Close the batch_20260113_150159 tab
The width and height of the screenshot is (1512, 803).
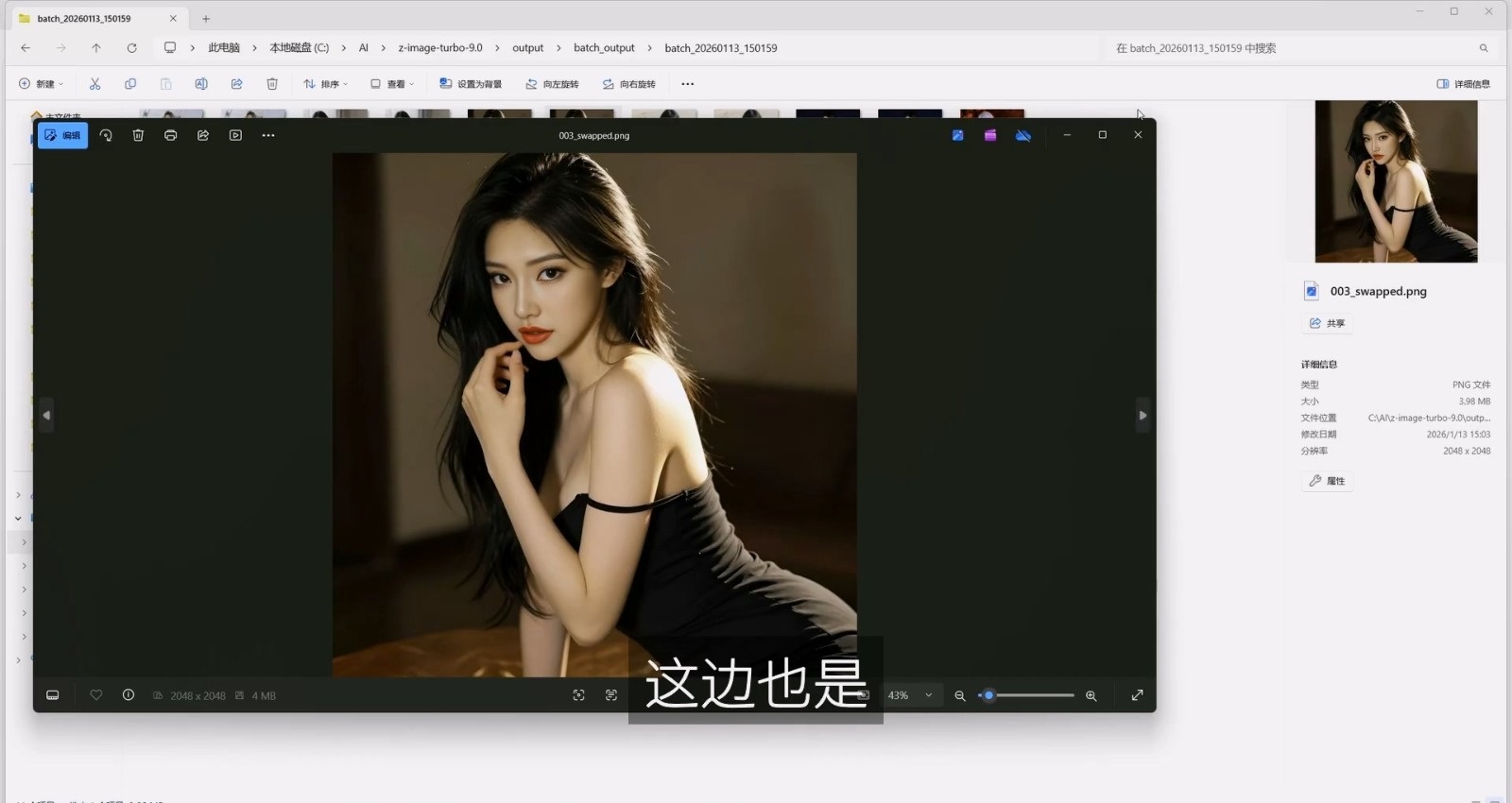(x=173, y=19)
